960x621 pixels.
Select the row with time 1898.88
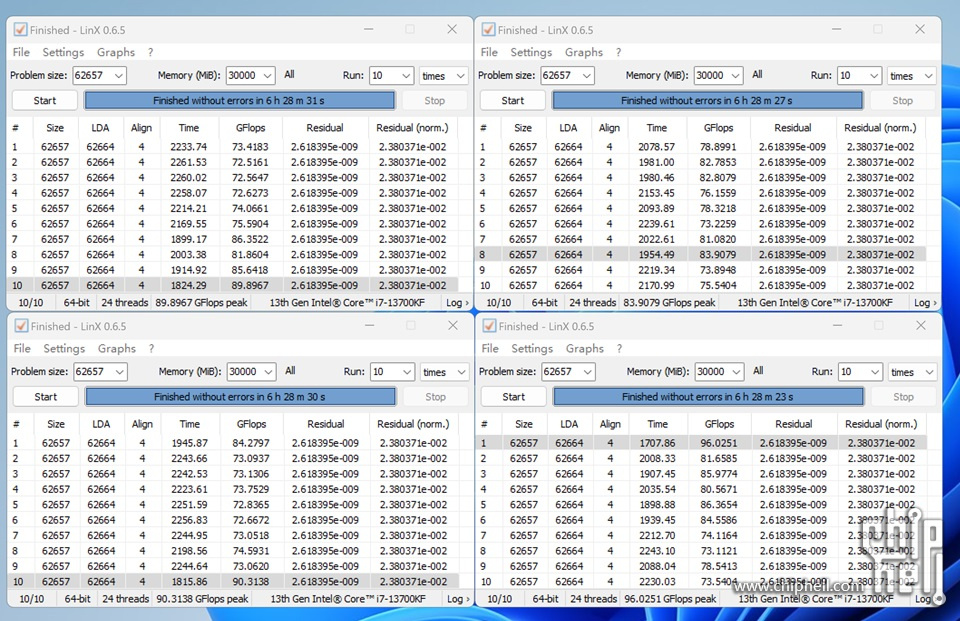[700, 505]
